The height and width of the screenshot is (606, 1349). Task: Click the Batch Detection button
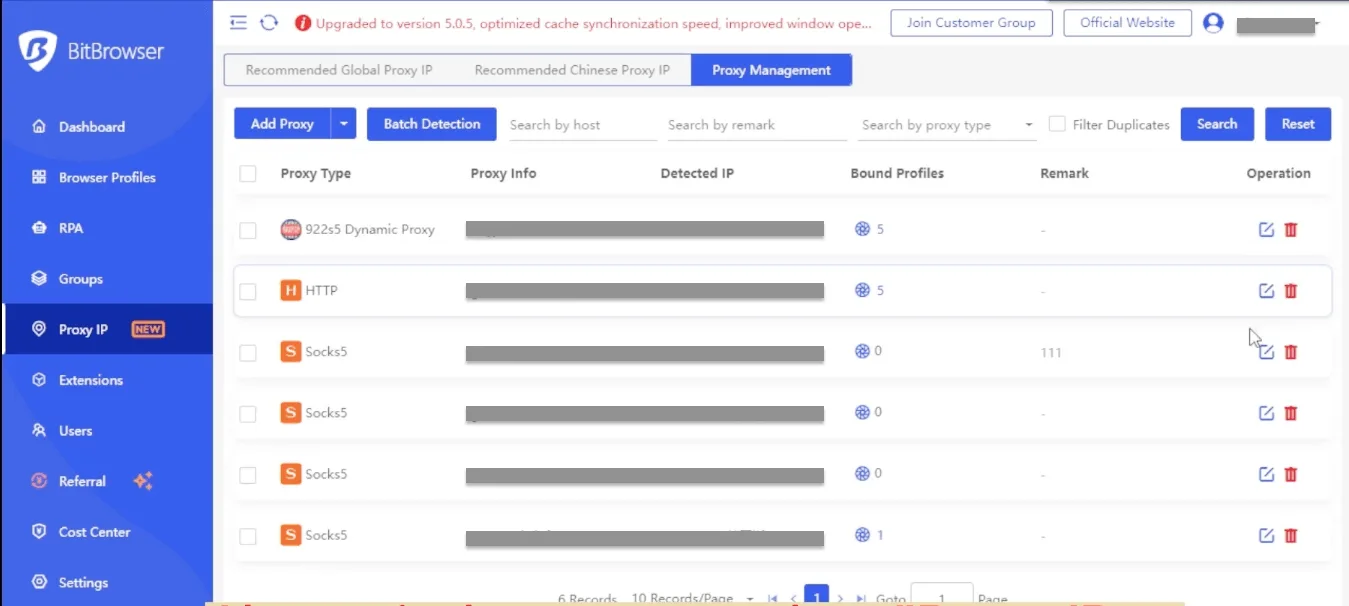click(432, 124)
